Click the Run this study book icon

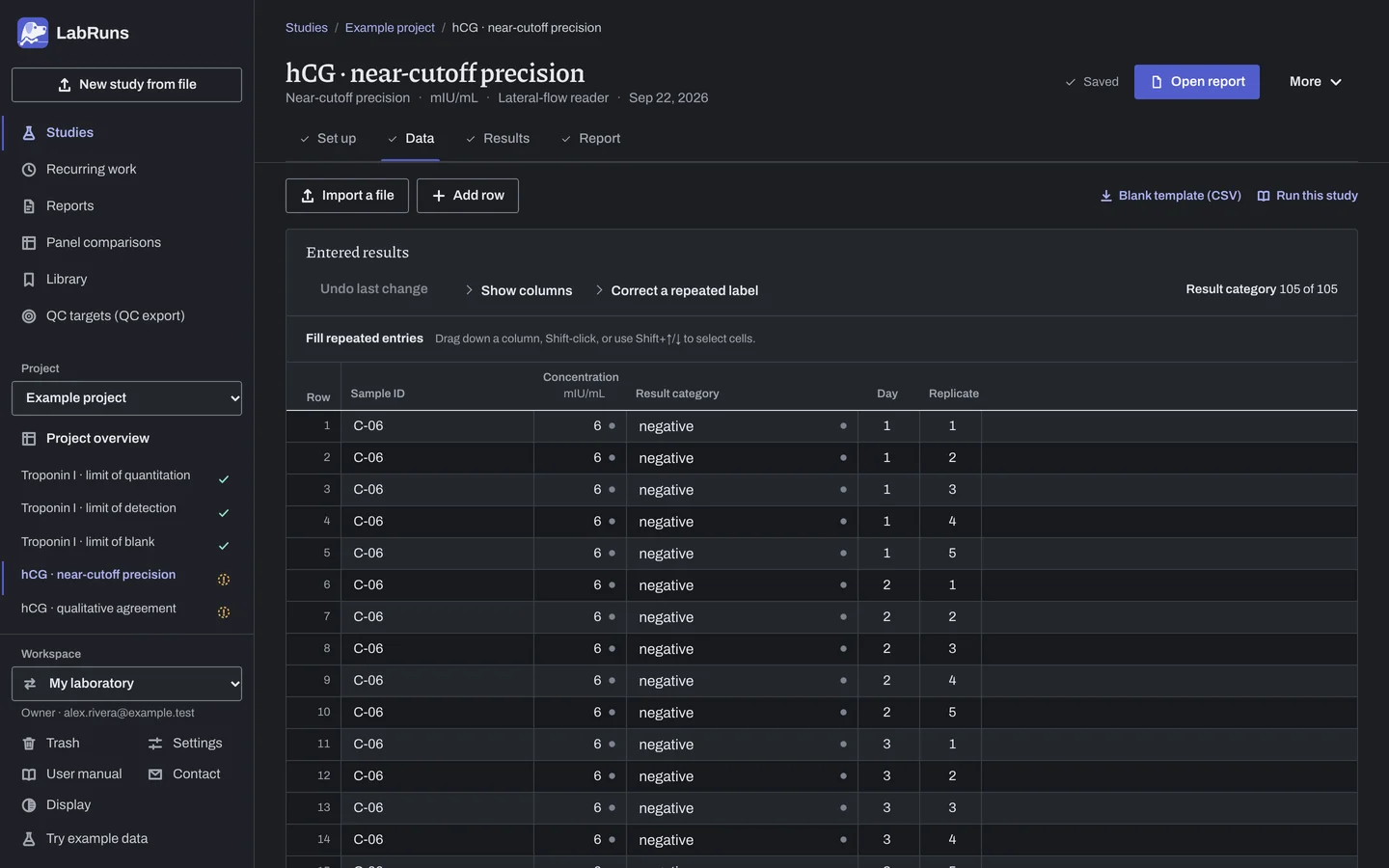[1264, 196]
